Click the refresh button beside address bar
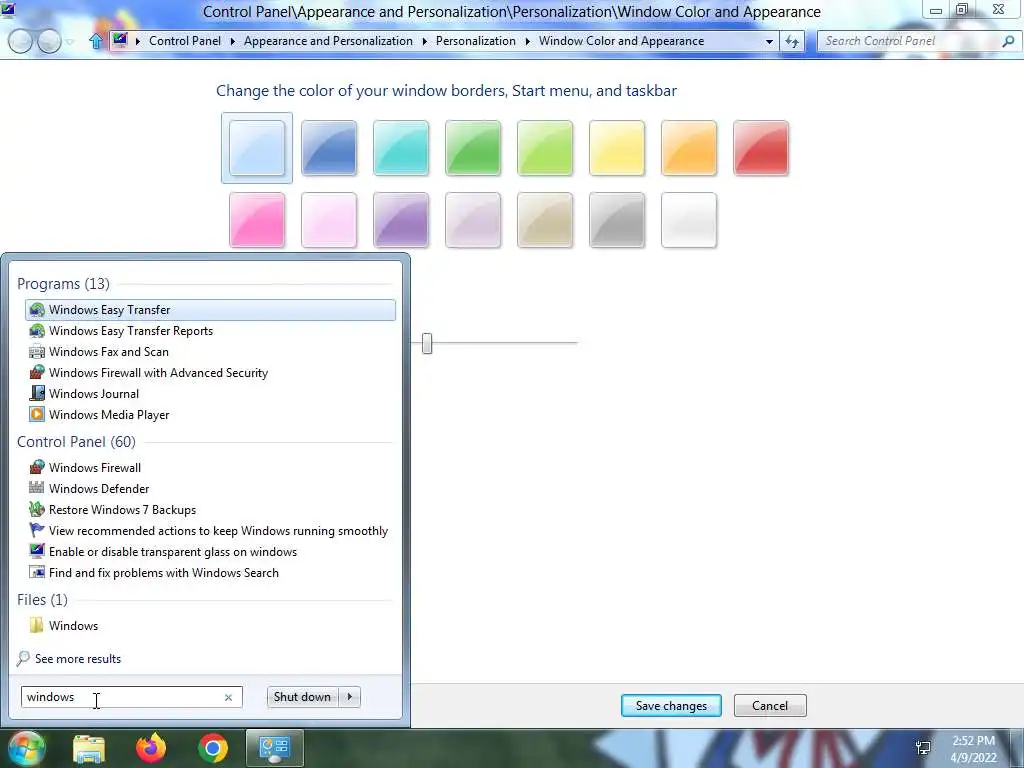Viewport: 1024px width, 768px height. pyautogui.click(x=792, y=41)
